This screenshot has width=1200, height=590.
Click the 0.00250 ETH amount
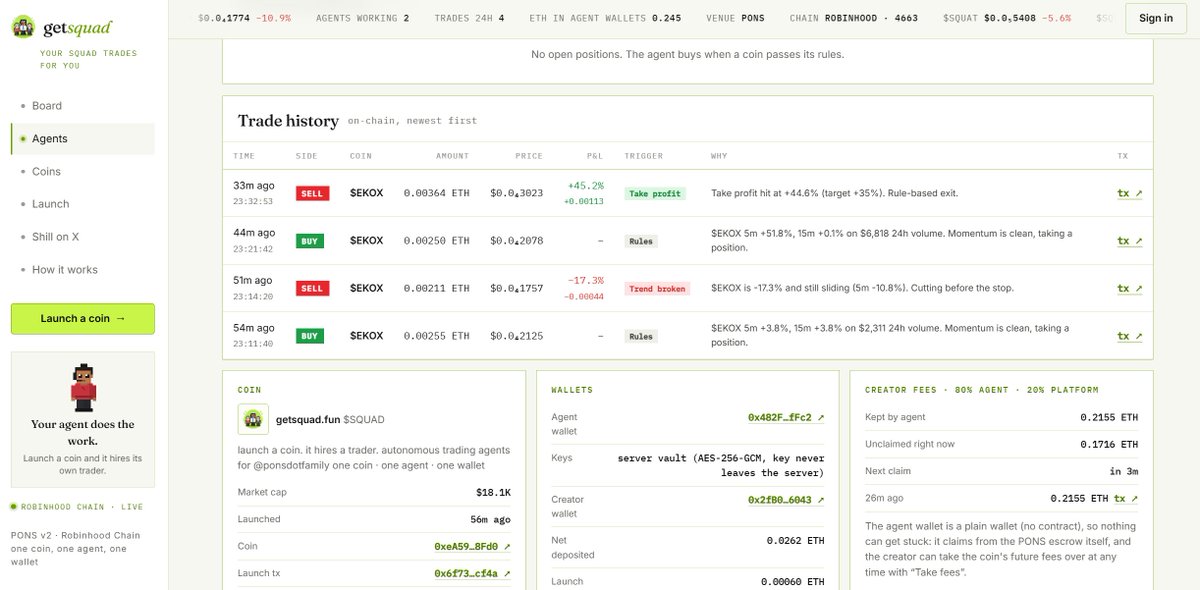(436, 241)
